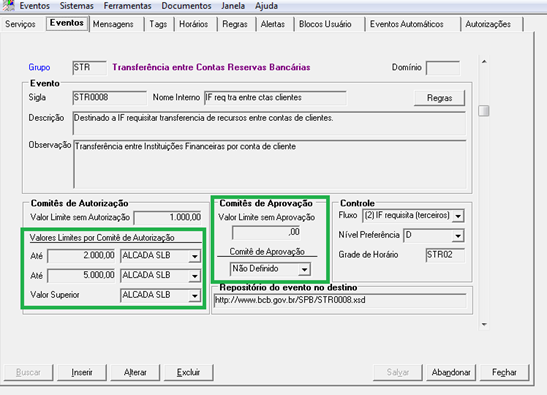This screenshot has width=547, height=395.
Task: Click the Fechar button
Action: tap(504, 373)
